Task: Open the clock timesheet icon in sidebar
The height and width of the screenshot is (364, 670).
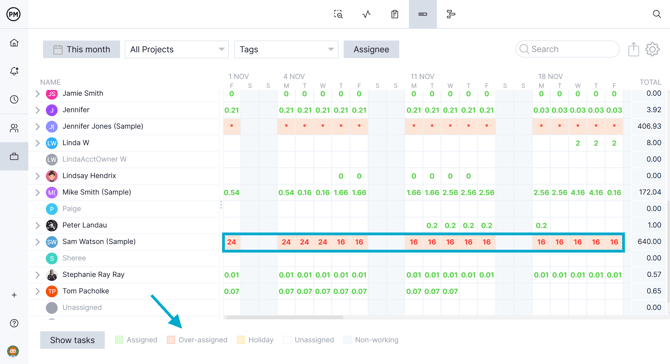Action: [x=14, y=99]
